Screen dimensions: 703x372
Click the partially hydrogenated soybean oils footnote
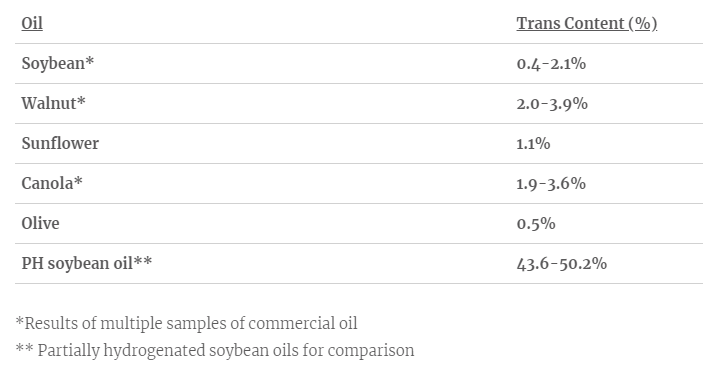tap(215, 350)
